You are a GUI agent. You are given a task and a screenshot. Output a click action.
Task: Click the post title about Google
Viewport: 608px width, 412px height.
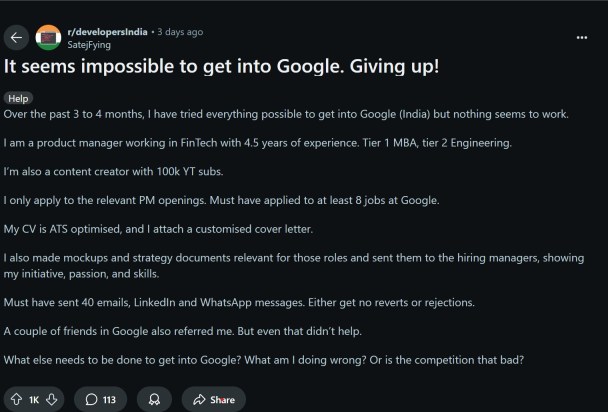[x=221, y=67]
